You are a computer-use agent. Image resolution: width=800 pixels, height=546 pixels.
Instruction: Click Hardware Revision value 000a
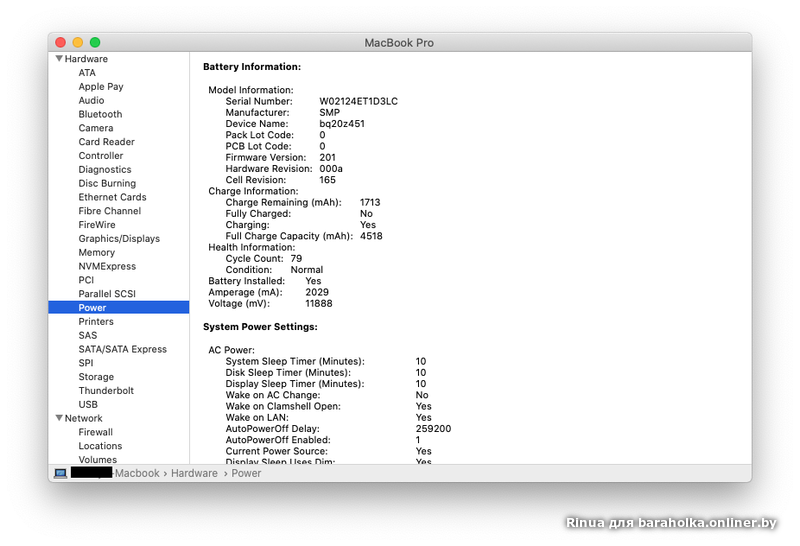point(331,168)
